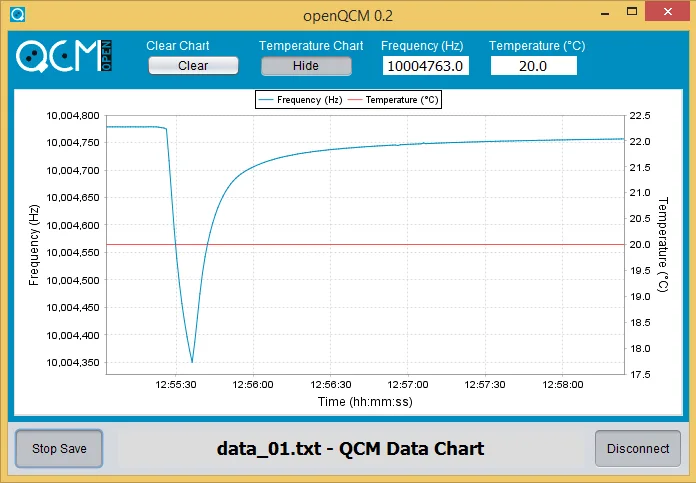Click the 10,004,500 frequency axis tick
This screenshot has height=483, width=696.
[x=73, y=281]
